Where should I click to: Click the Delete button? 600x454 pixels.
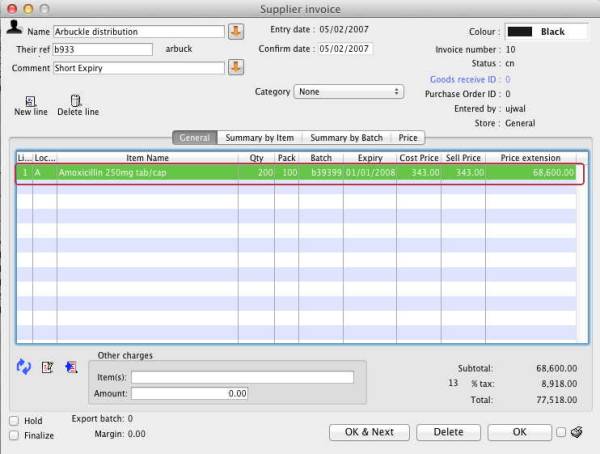coord(449,432)
